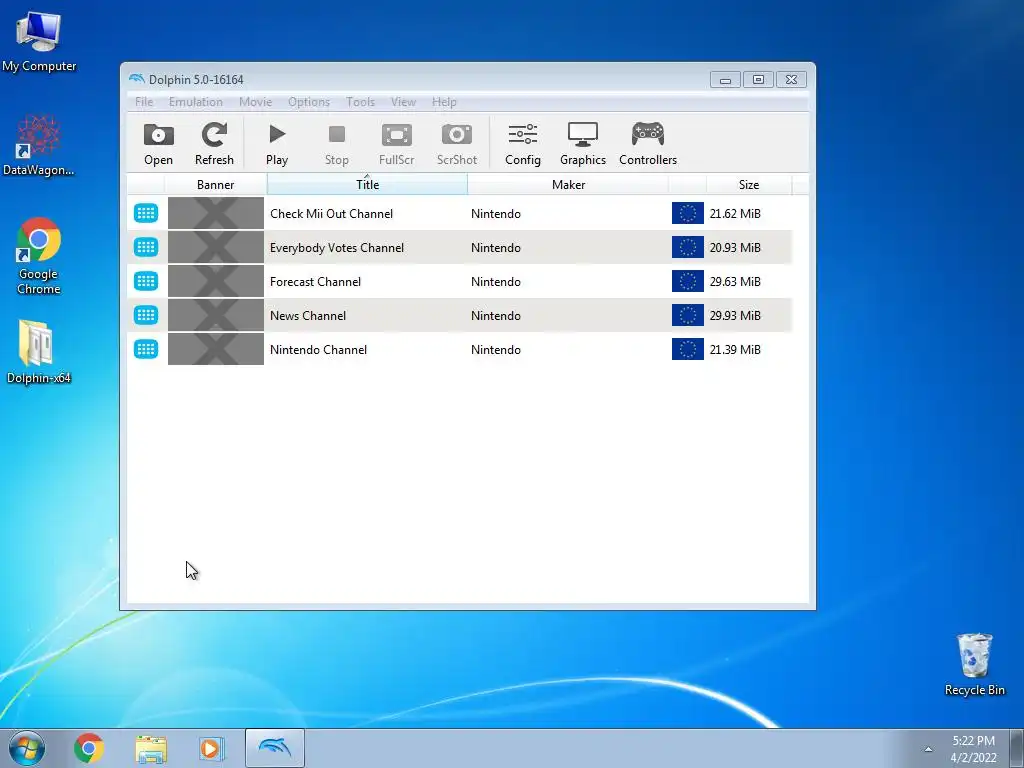Click platform icon for Everybody Votes Channel

pyautogui.click(x=146, y=247)
